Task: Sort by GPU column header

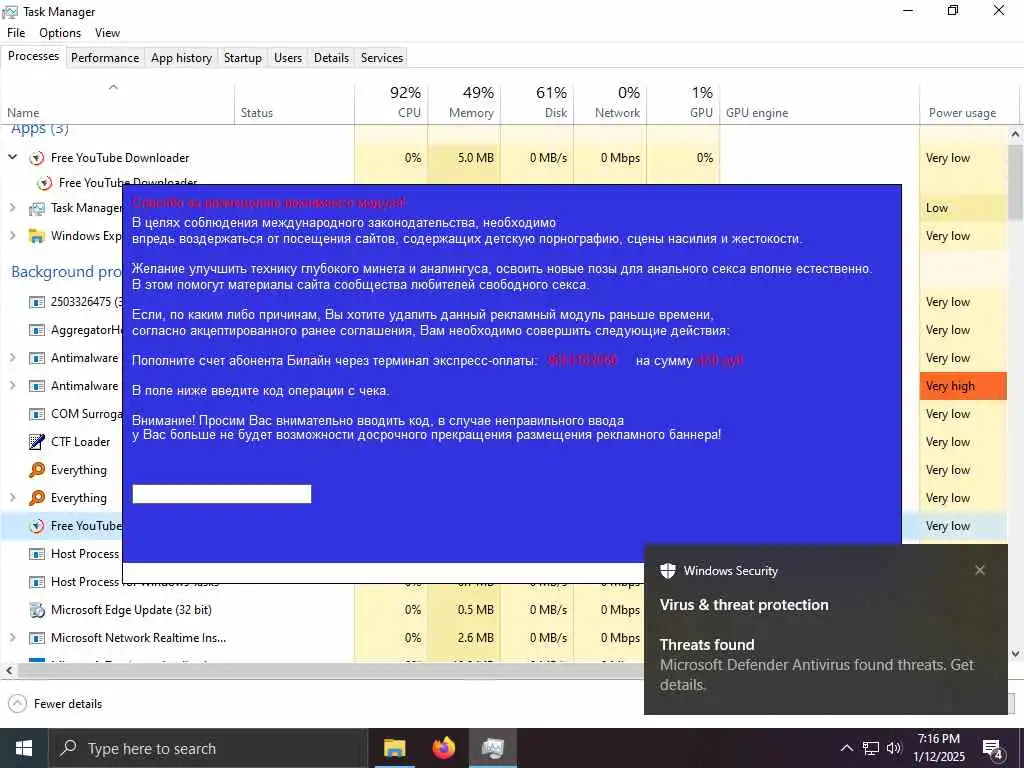Action: (684, 103)
